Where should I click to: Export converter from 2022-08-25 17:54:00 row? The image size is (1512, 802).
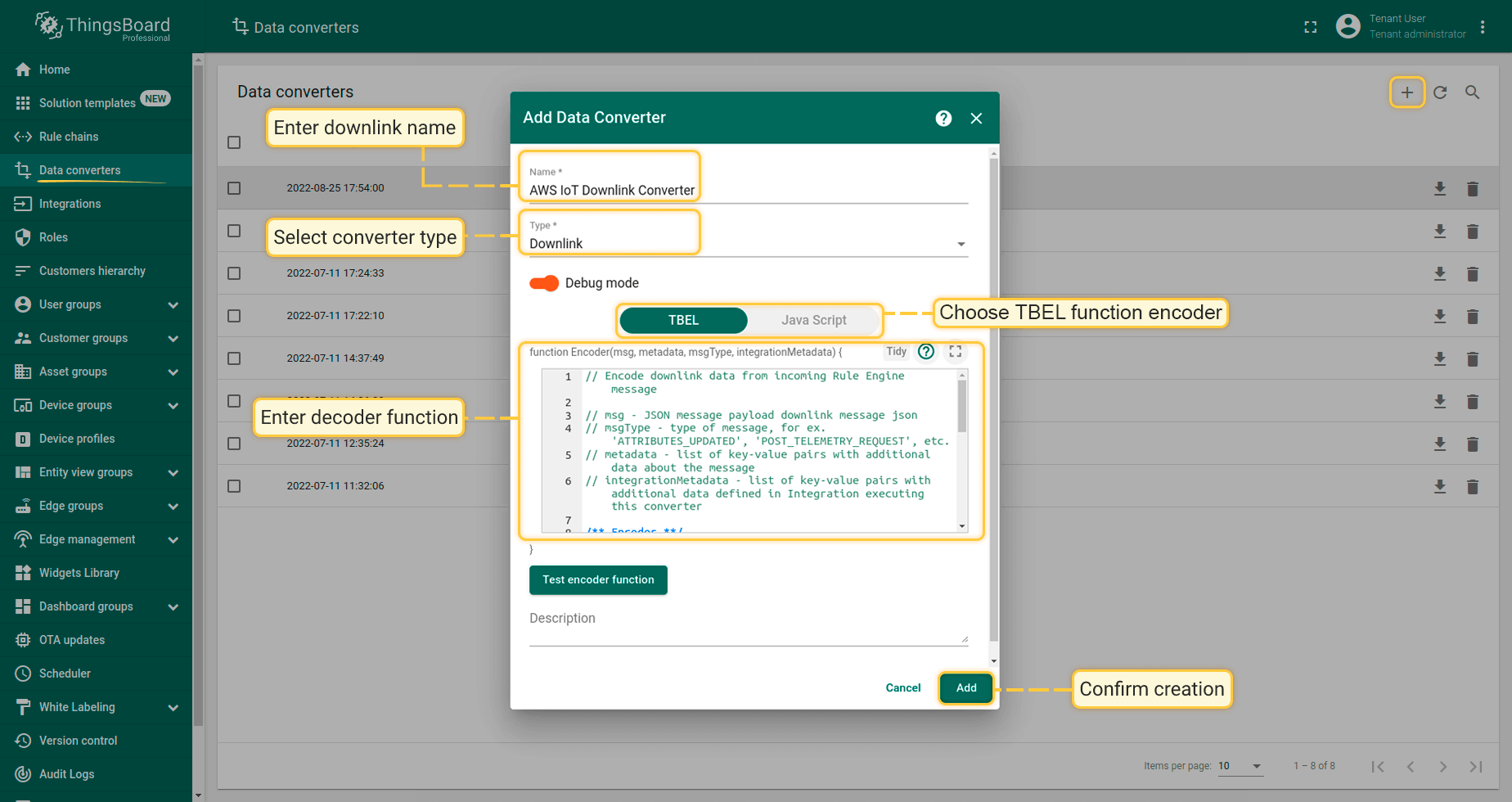pyautogui.click(x=1439, y=189)
